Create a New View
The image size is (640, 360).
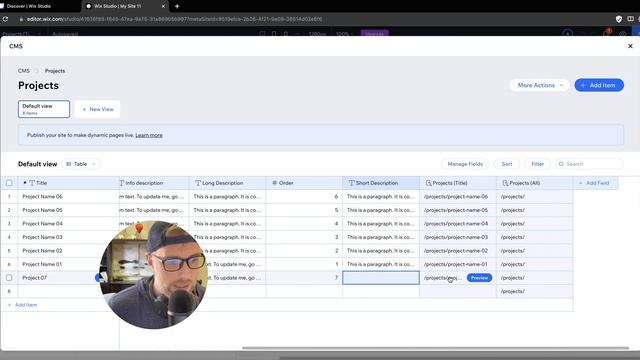98,109
